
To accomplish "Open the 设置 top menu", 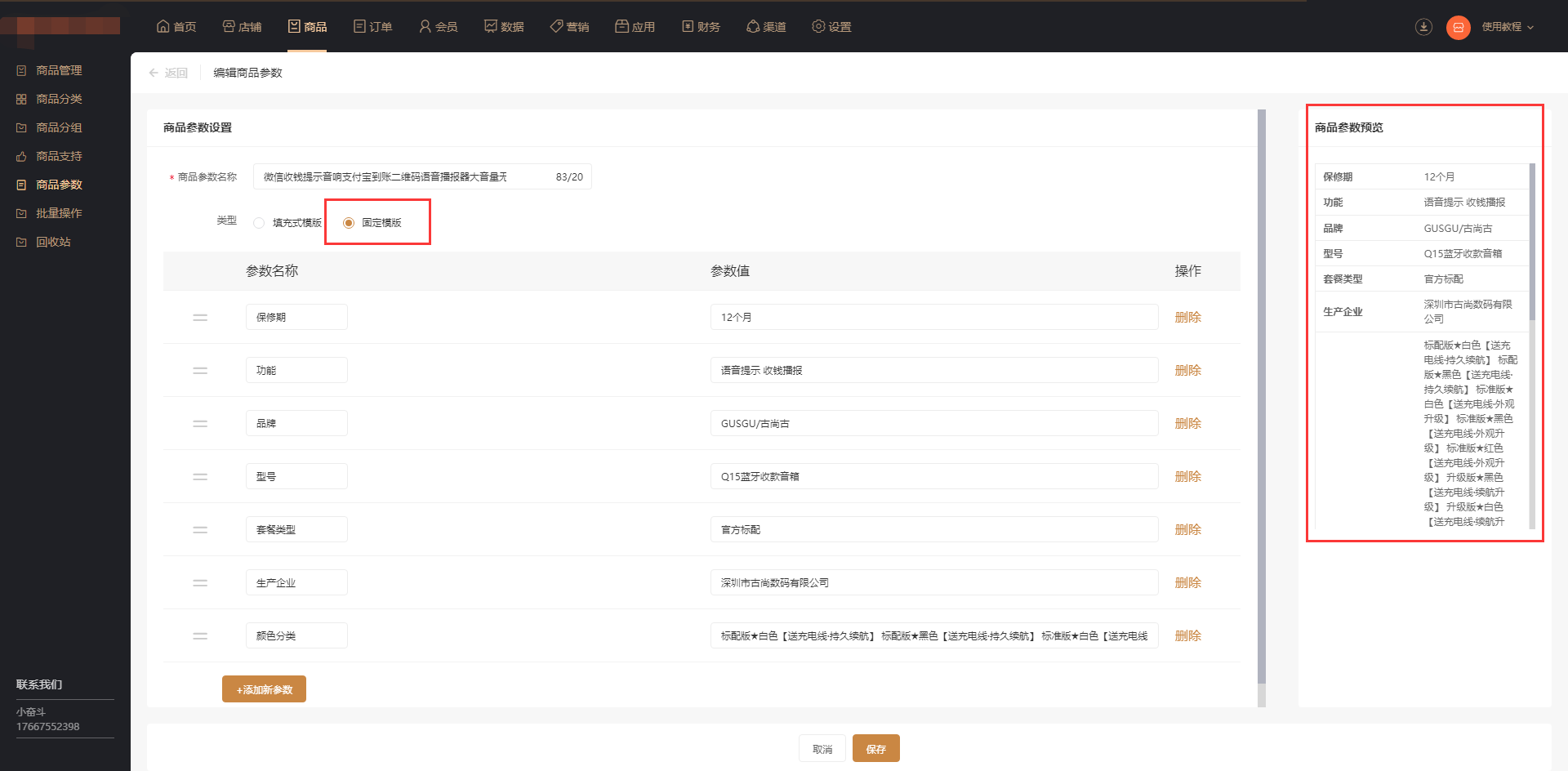I will pyautogui.click(x=831, y=27).
